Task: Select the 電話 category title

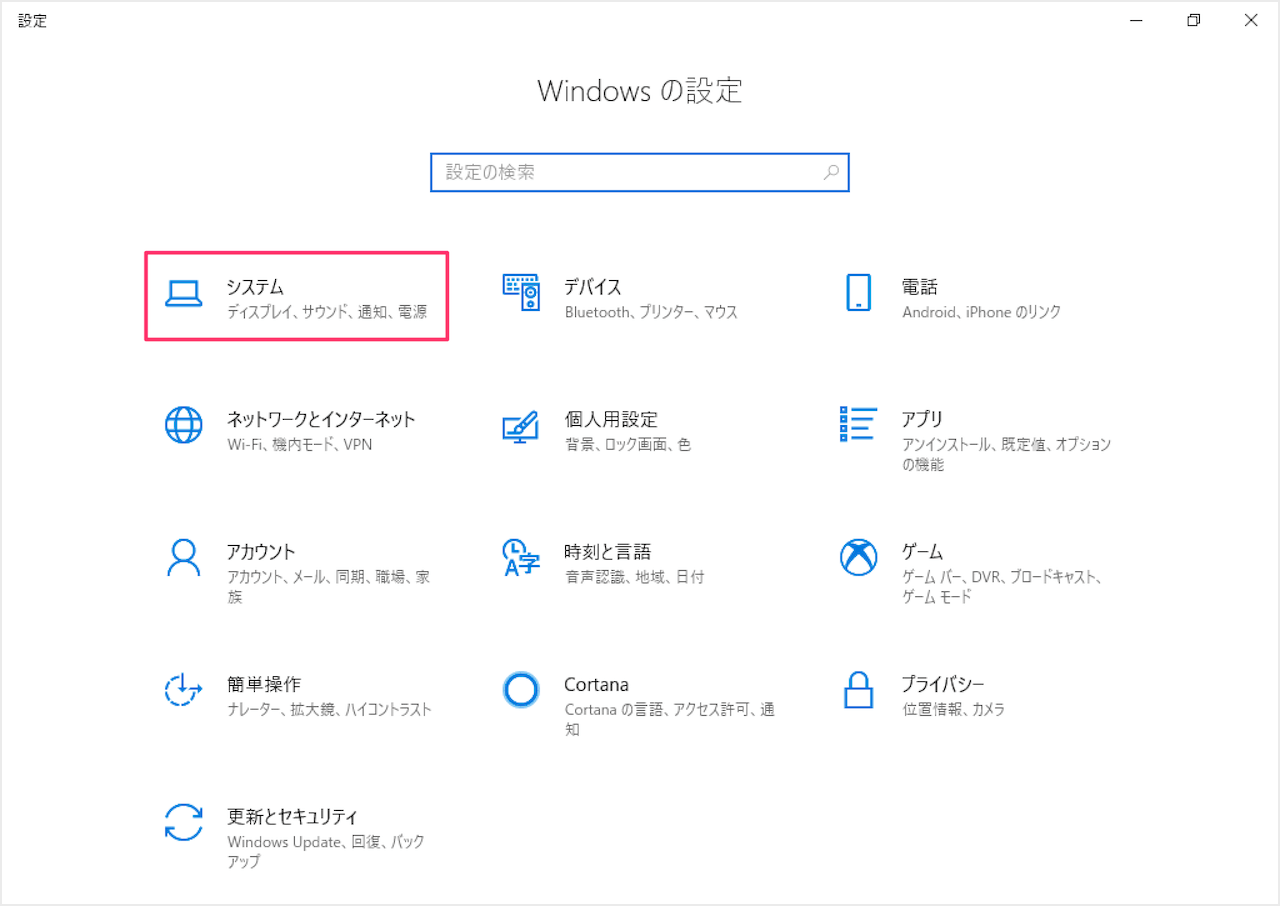Action: (x=920, y=287)
